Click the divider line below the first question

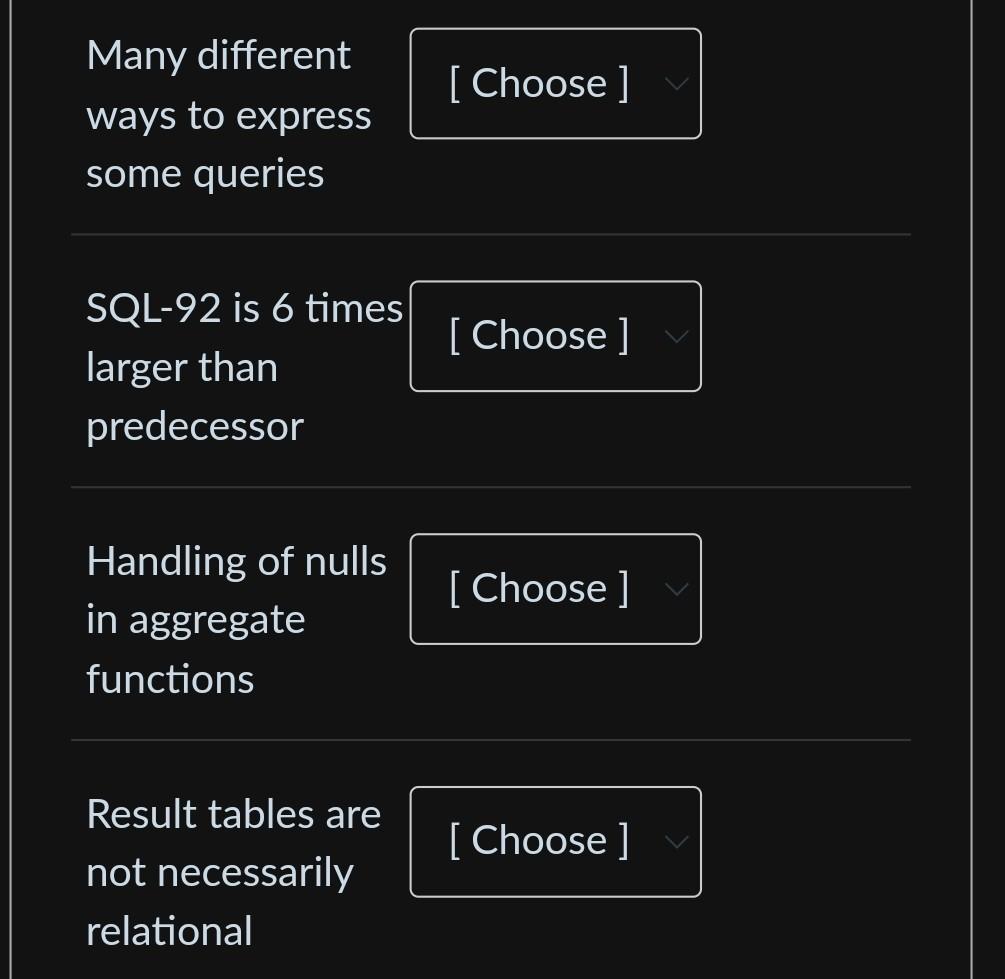[490, 235]
